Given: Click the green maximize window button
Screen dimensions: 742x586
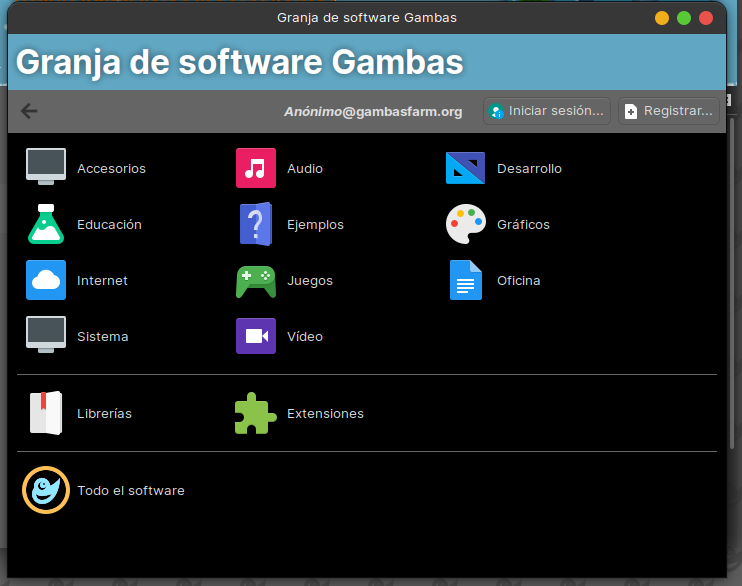Looking at the screenshot, I should tap(684, 18).
